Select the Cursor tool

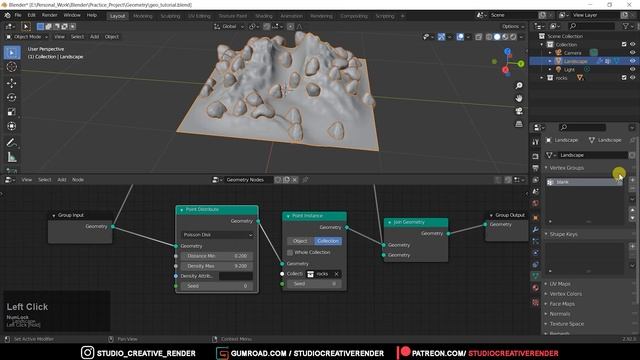click(12, 67)
